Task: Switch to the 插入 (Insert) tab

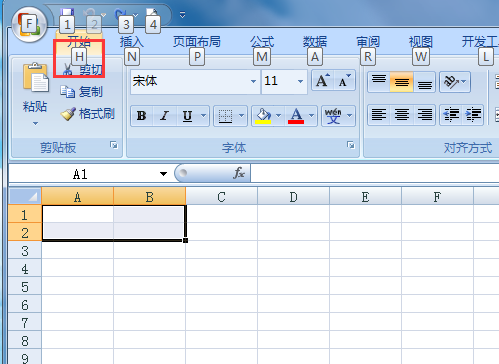Action: click(x=132, y=42)
